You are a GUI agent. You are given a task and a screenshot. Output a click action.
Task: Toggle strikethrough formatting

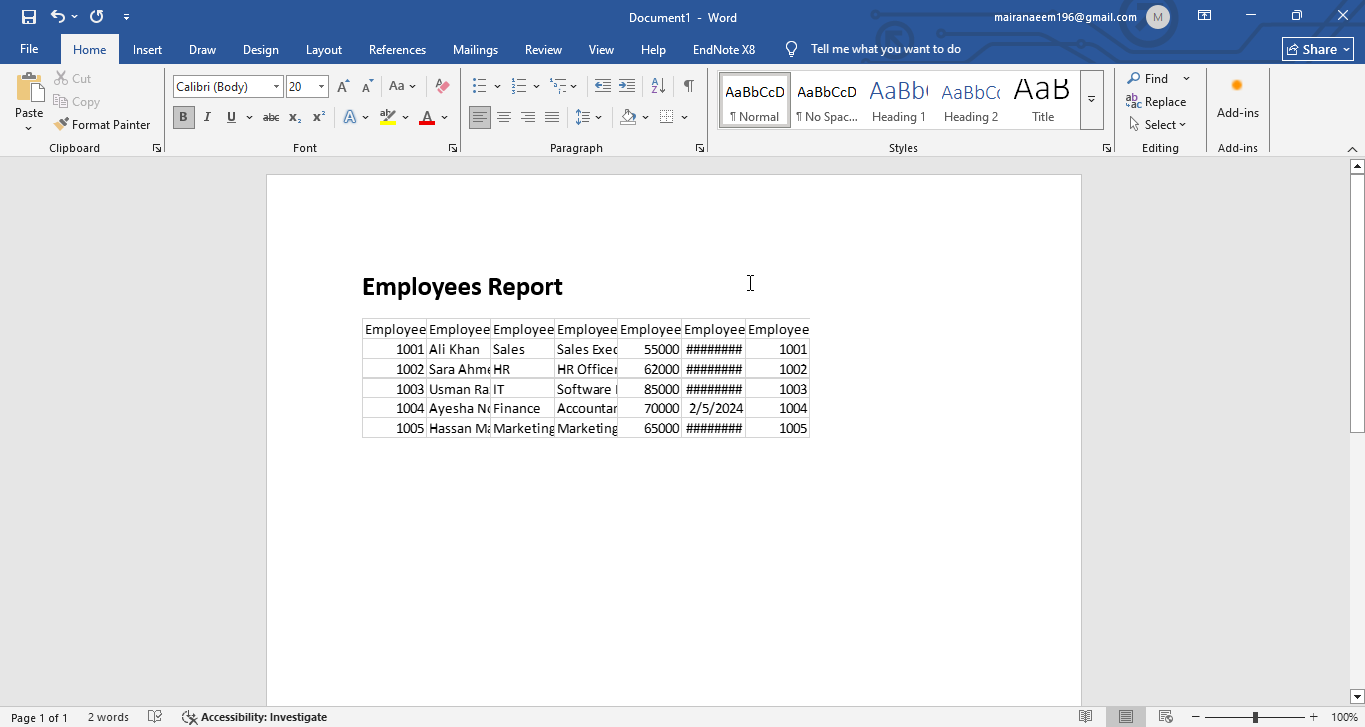tap(270, 117)
